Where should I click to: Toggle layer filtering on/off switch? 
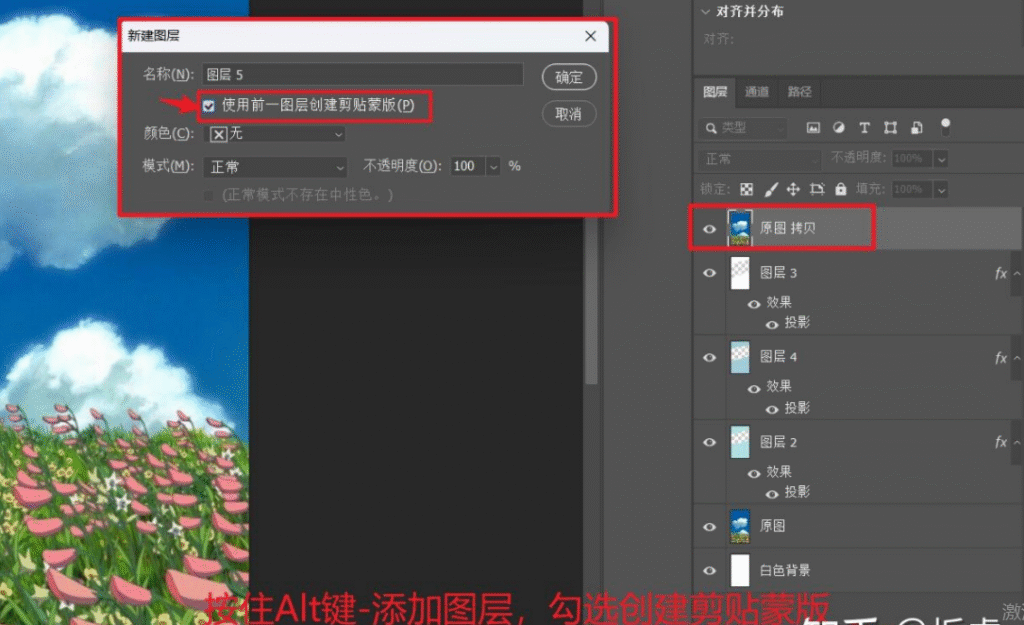pyautogui.click(x=945, y=127)
